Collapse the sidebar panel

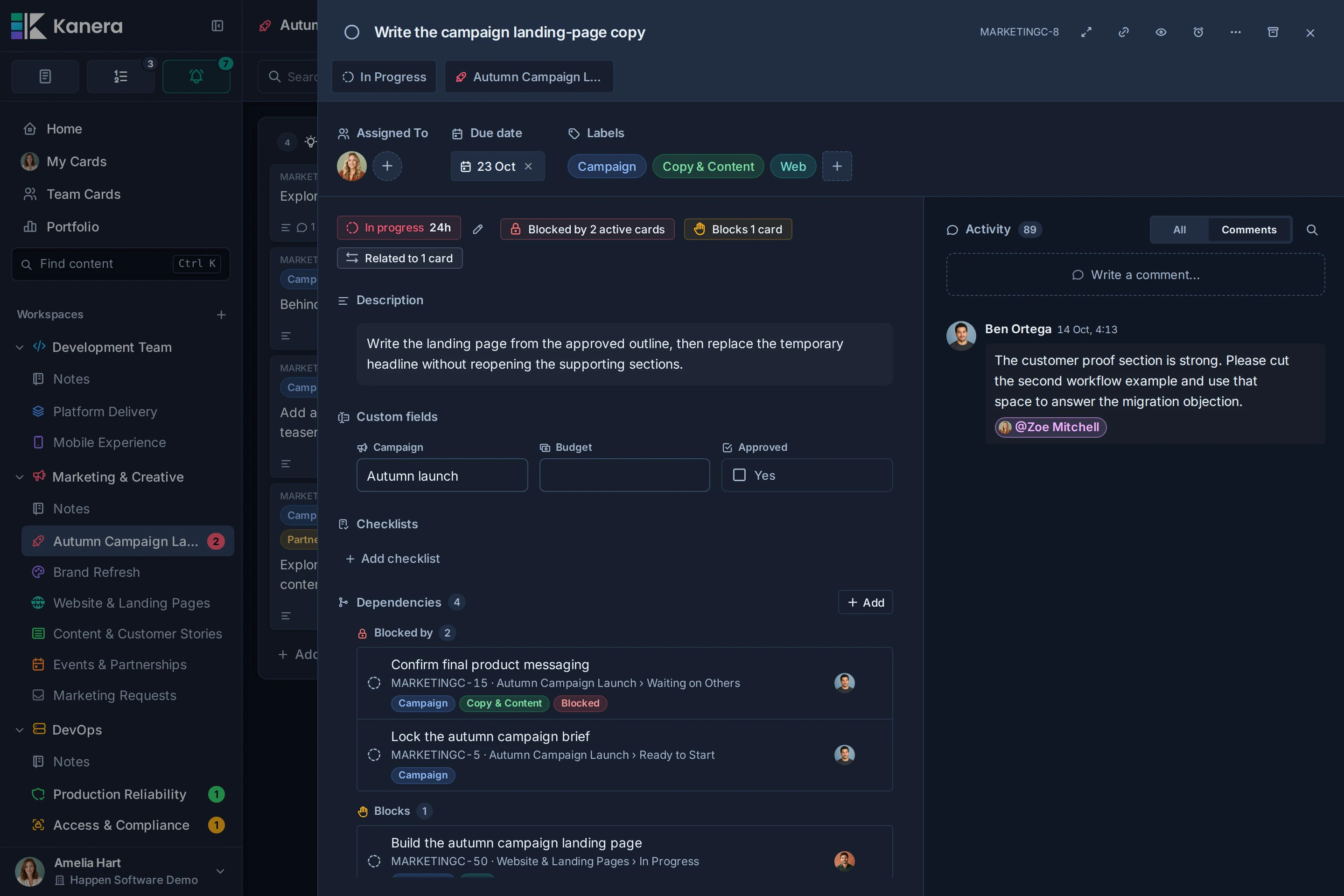(x=217, y=26)
